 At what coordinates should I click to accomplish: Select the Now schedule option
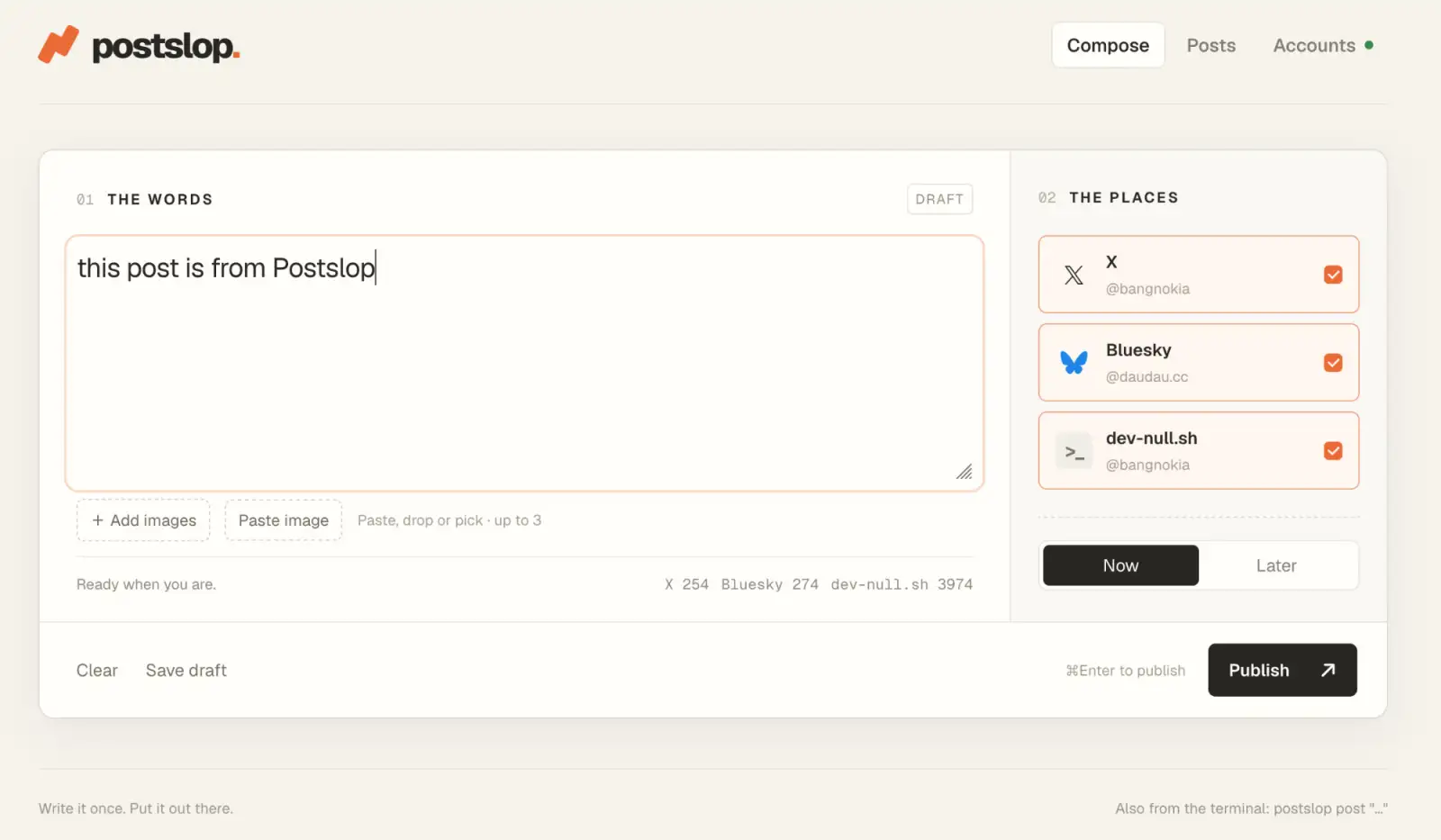tap(1120, 565)
